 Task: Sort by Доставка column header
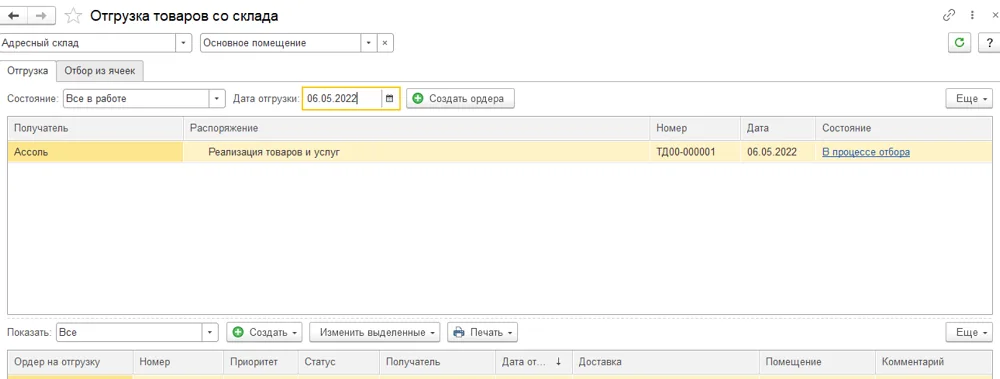point(666,362)
